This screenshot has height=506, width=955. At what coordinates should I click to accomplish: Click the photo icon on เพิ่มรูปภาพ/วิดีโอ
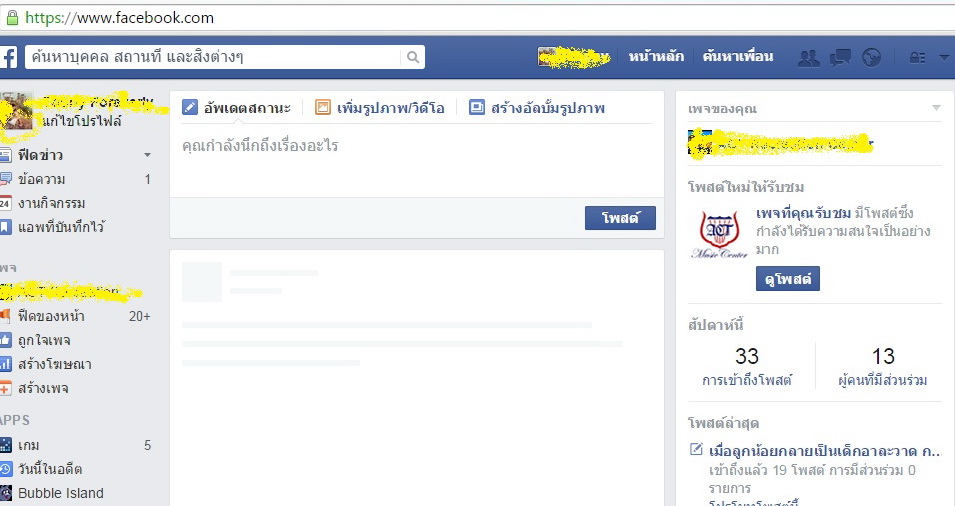[x=322, y=108]
